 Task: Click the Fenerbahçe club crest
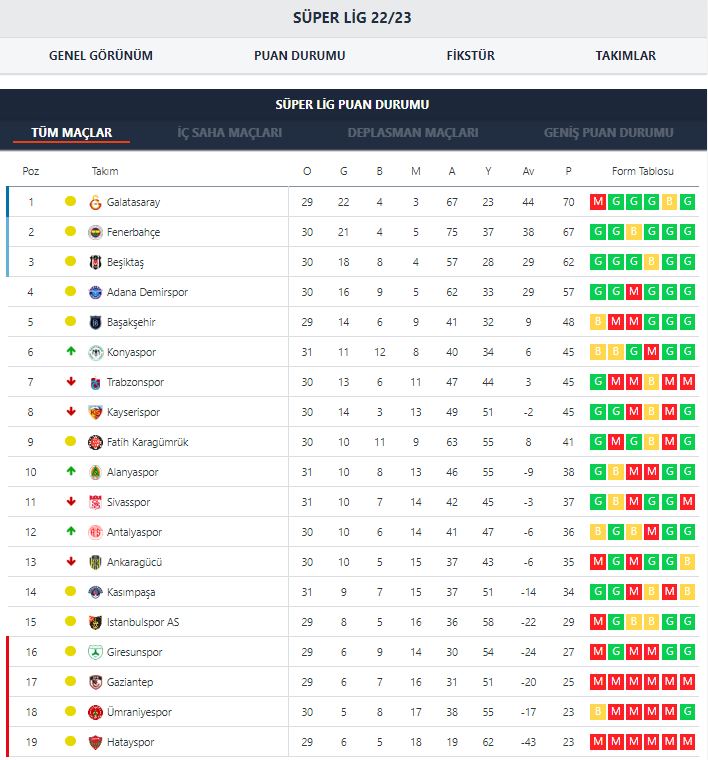[x=96, y=232]
